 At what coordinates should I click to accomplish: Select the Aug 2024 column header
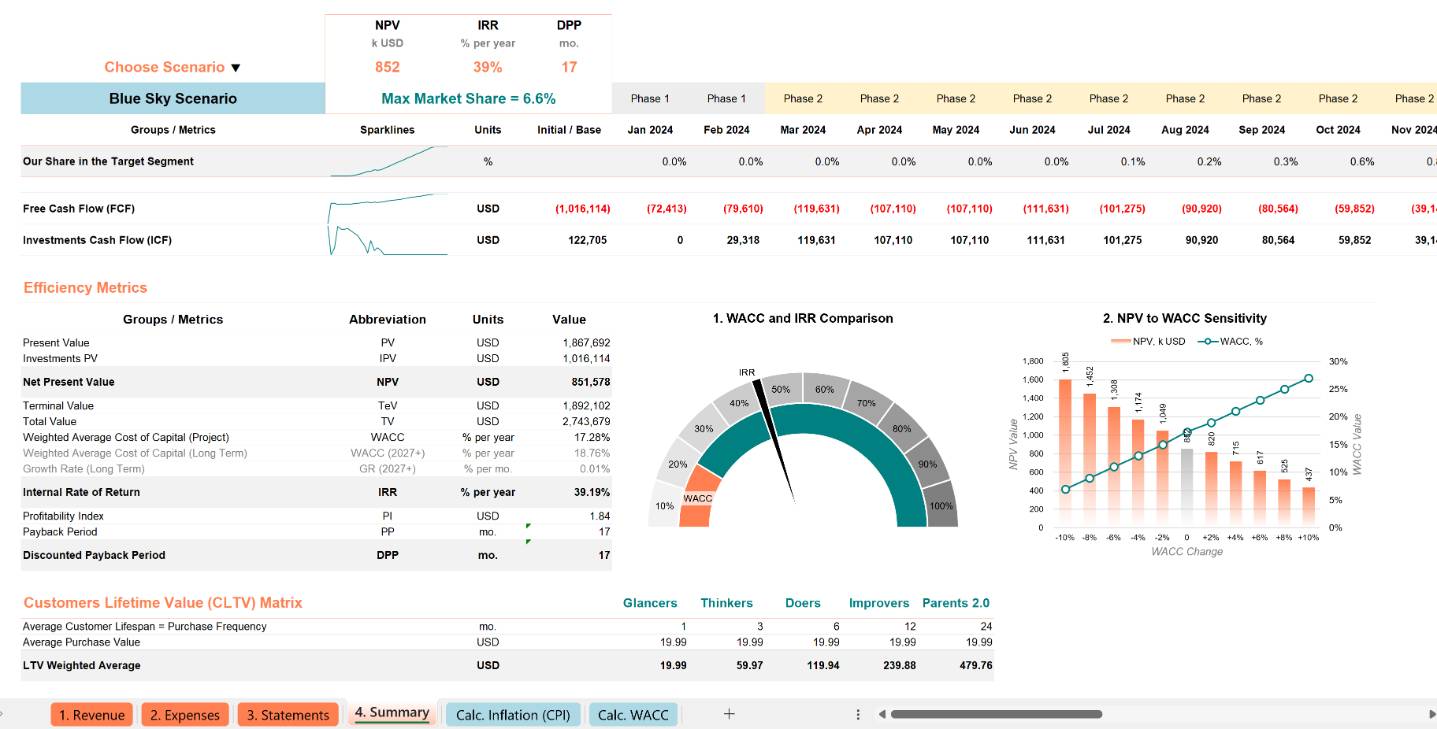(1185, 130)
